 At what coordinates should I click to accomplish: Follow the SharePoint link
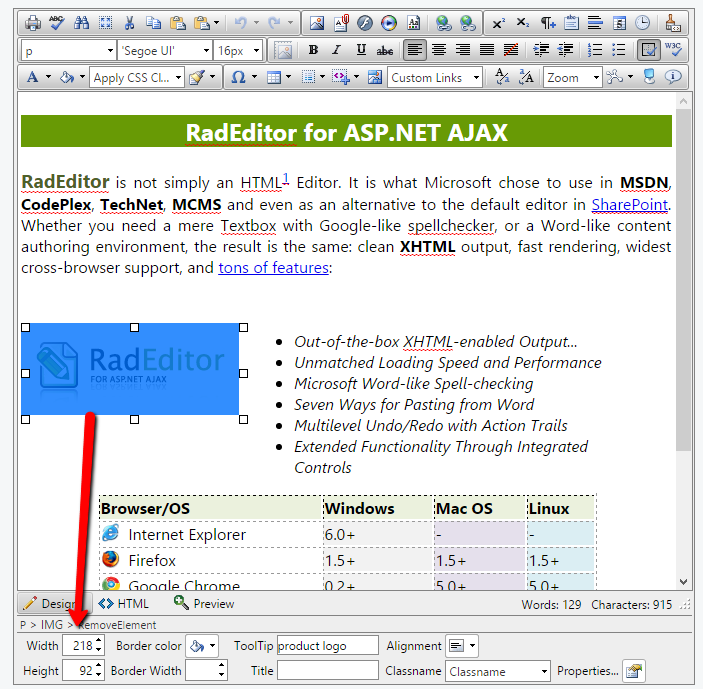[629, 204]
